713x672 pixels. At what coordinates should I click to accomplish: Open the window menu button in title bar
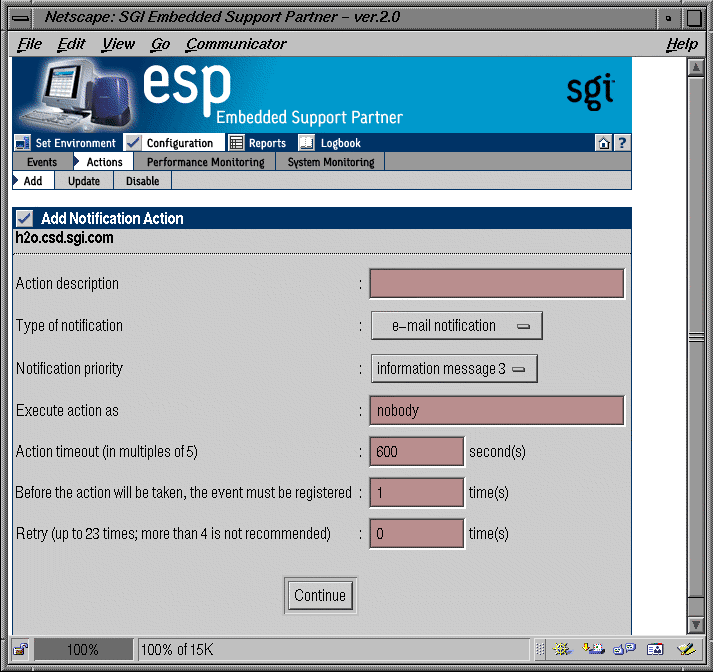(21, 19)
